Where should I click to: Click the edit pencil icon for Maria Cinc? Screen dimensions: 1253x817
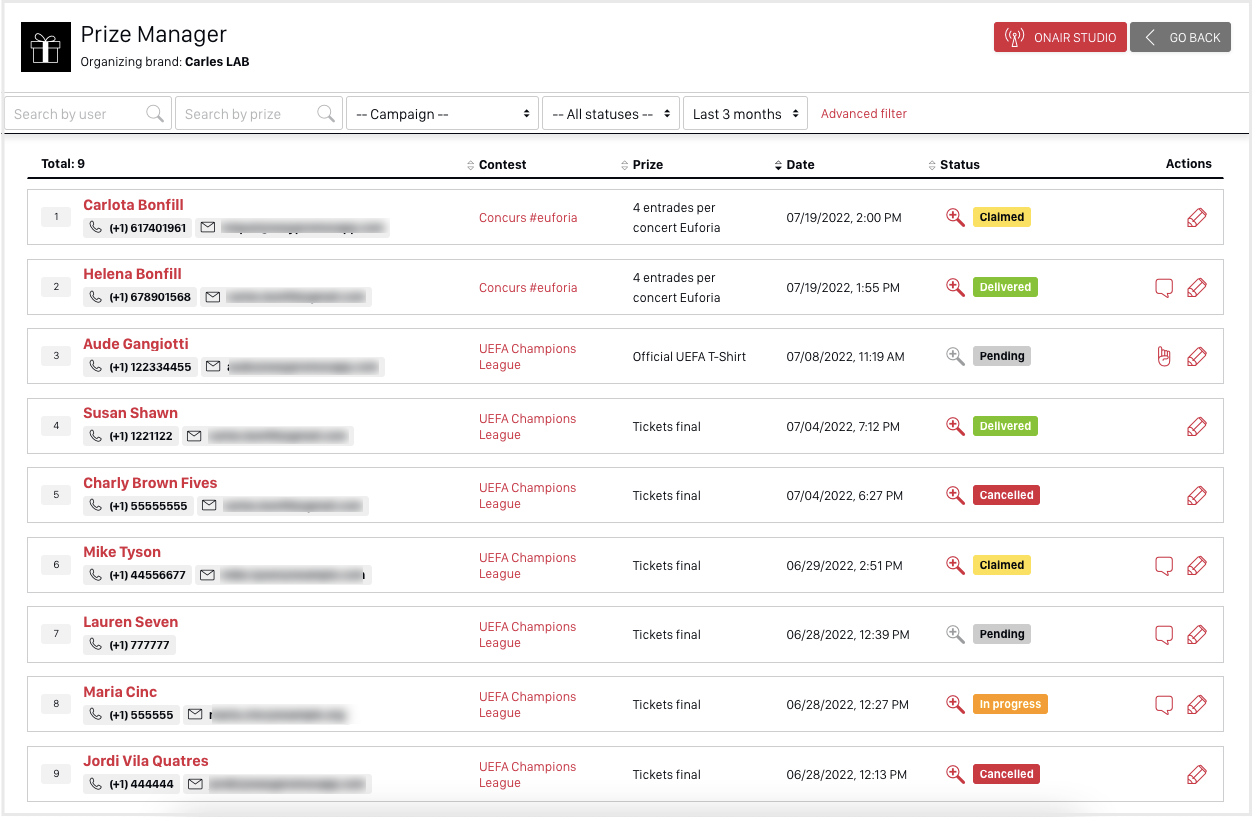tap(1196, 705)
